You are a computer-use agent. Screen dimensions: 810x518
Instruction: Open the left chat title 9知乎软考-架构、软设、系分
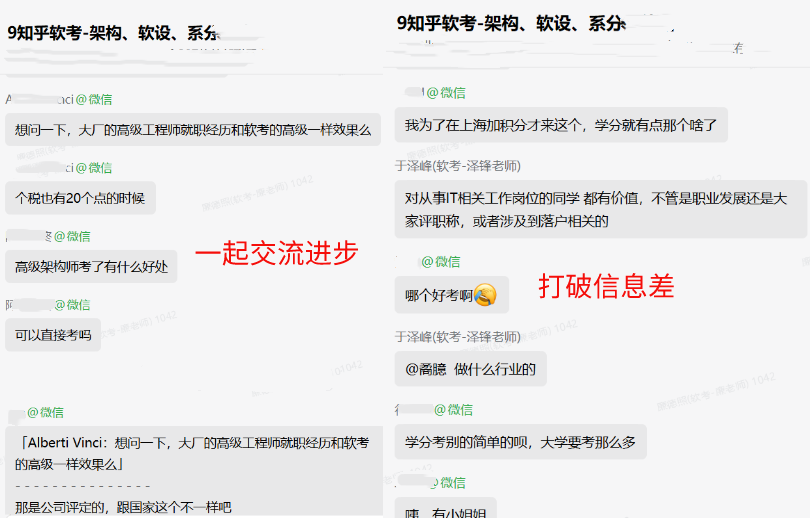(113, 33)
